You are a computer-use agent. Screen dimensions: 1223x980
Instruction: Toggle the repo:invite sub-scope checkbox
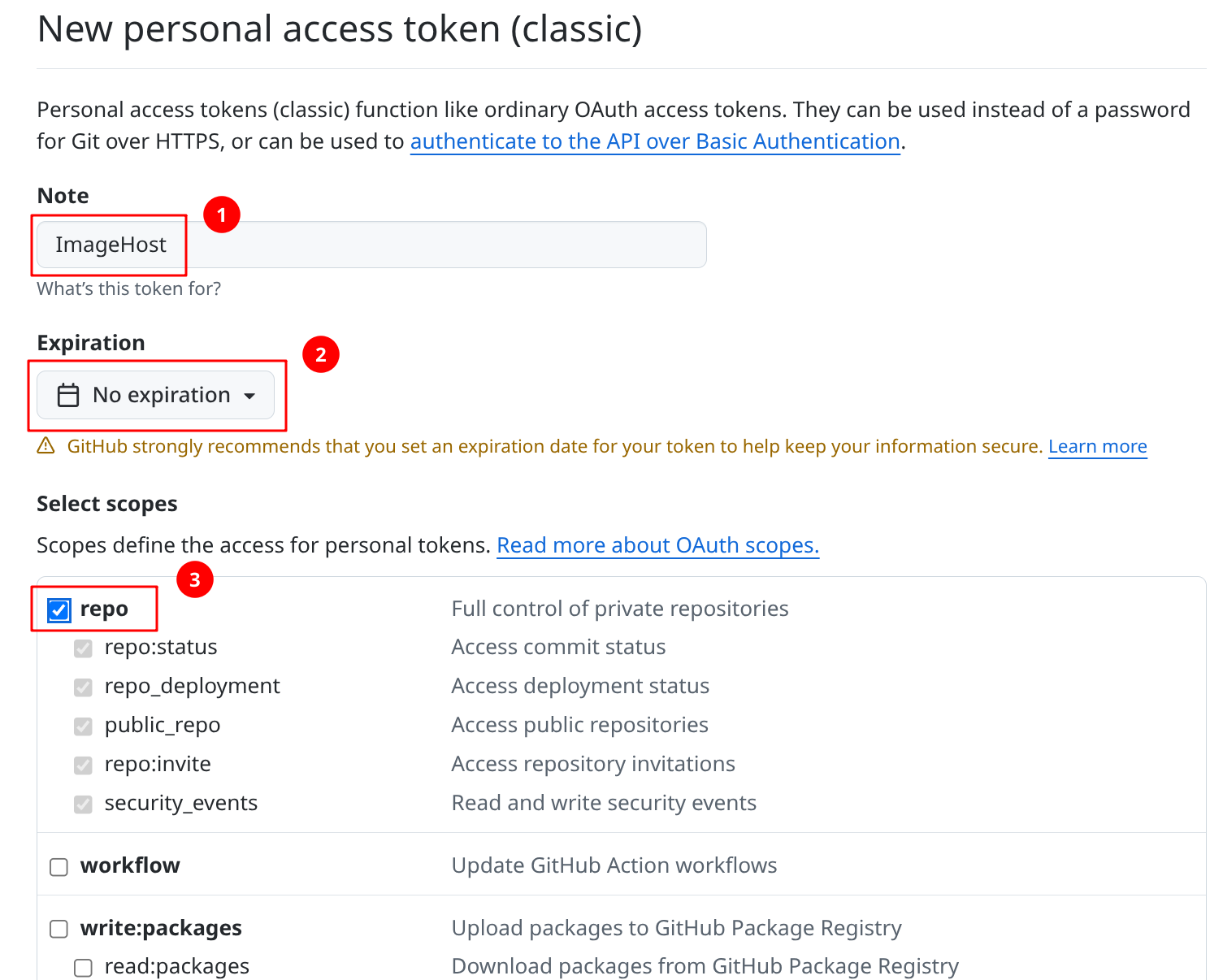[83, 765]
